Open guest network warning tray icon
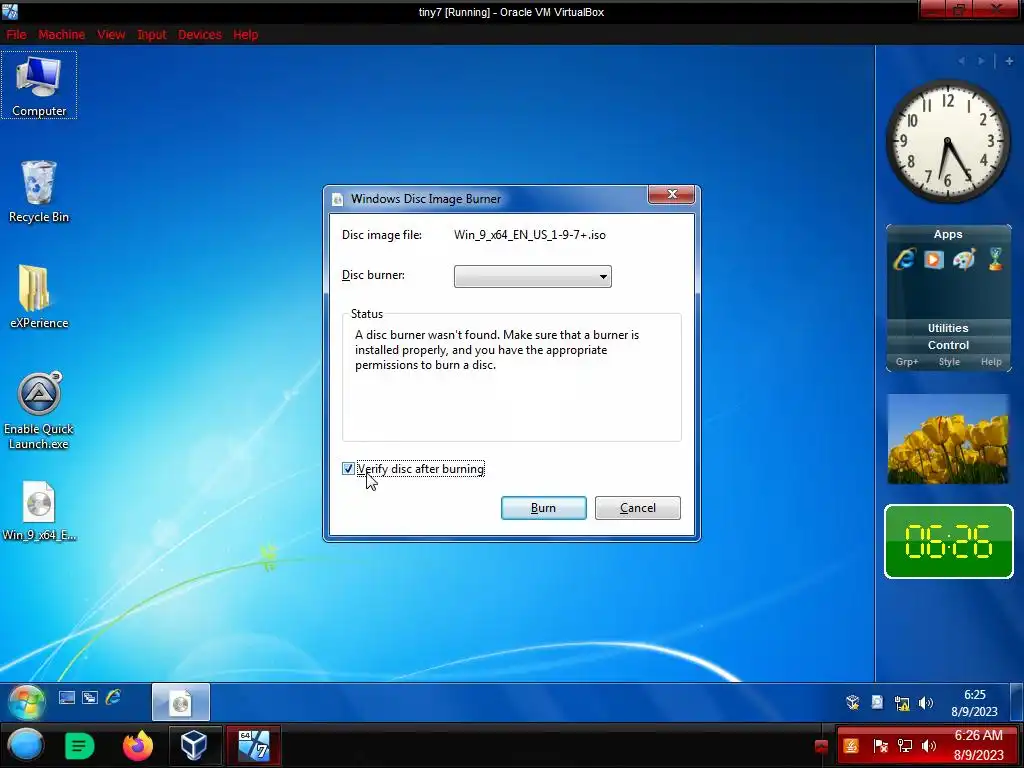Image resolution: width=1024 pixels, height=768 pixels. pyautogui.click(x=902, y=703)
